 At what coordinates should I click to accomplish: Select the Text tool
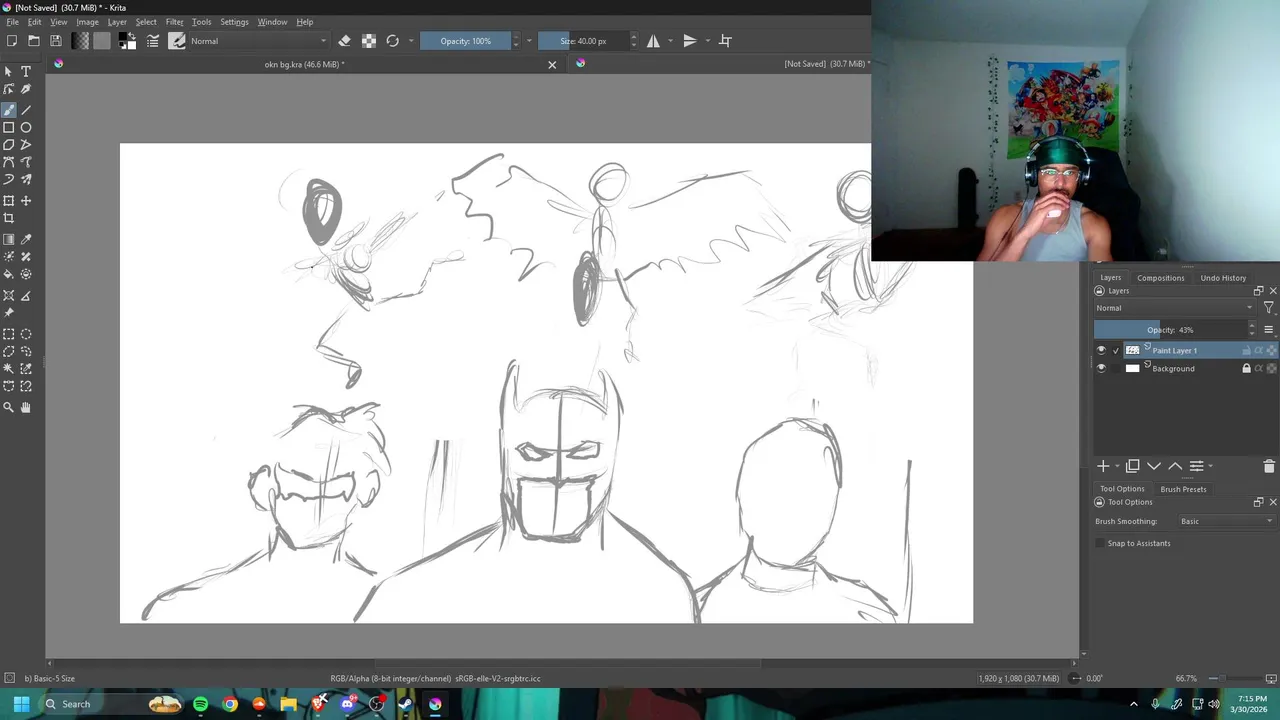coord(26,72)
